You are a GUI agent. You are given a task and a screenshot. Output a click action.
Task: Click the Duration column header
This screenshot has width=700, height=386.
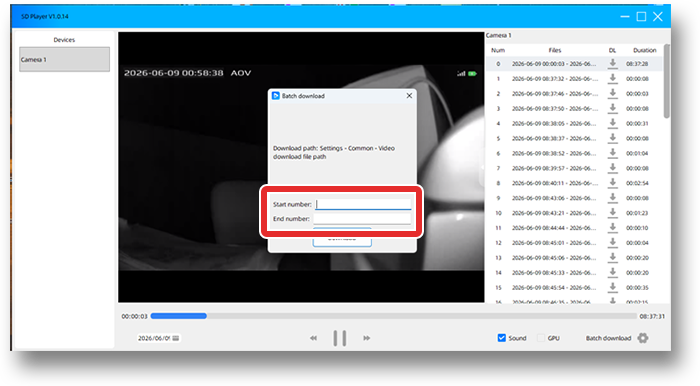(x=645, y=50)
